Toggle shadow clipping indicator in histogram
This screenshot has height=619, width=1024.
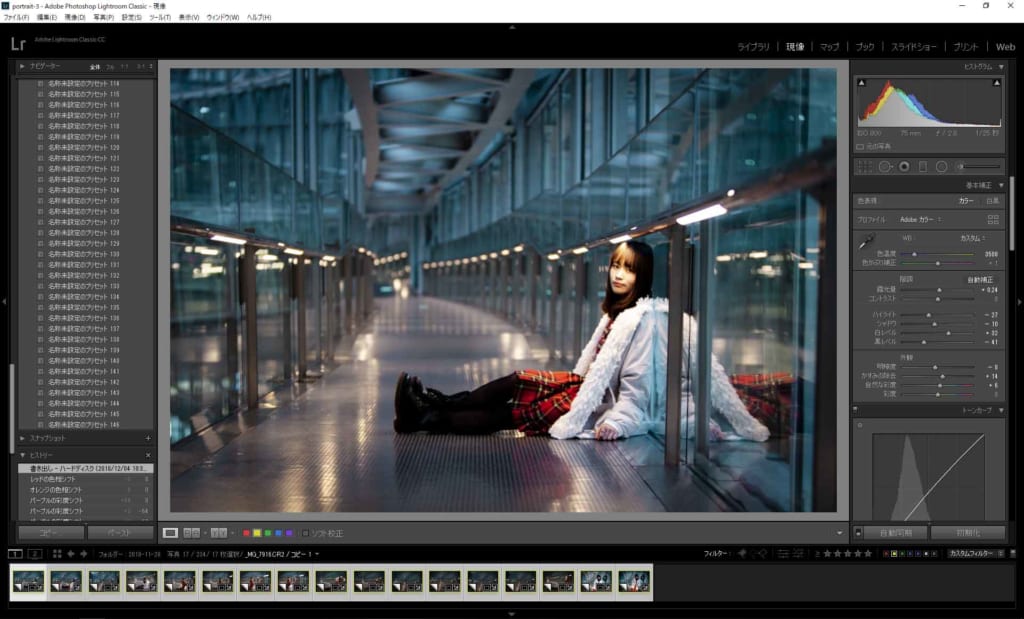861,82
